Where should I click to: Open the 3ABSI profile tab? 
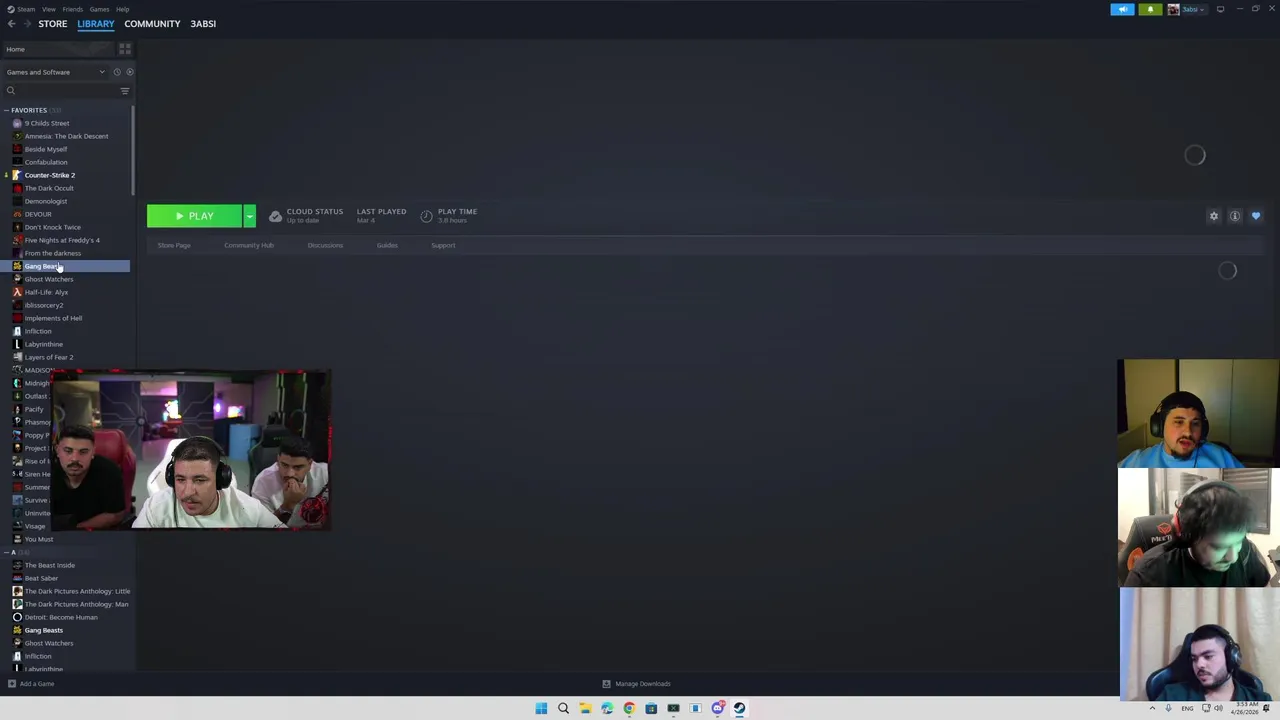point(203,24)
